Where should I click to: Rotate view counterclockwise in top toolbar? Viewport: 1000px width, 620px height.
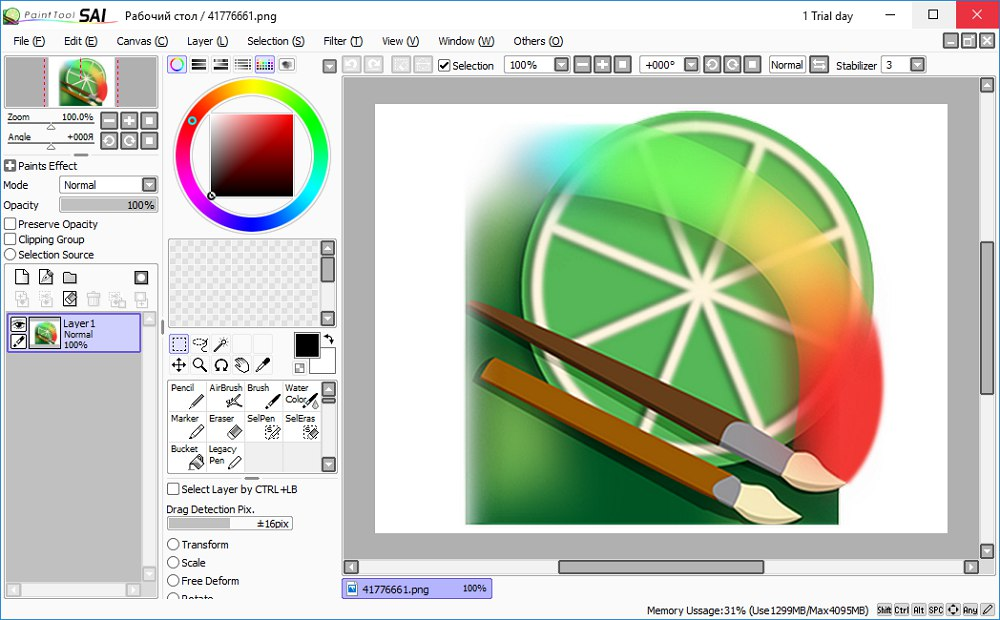[x=712, y=64]
